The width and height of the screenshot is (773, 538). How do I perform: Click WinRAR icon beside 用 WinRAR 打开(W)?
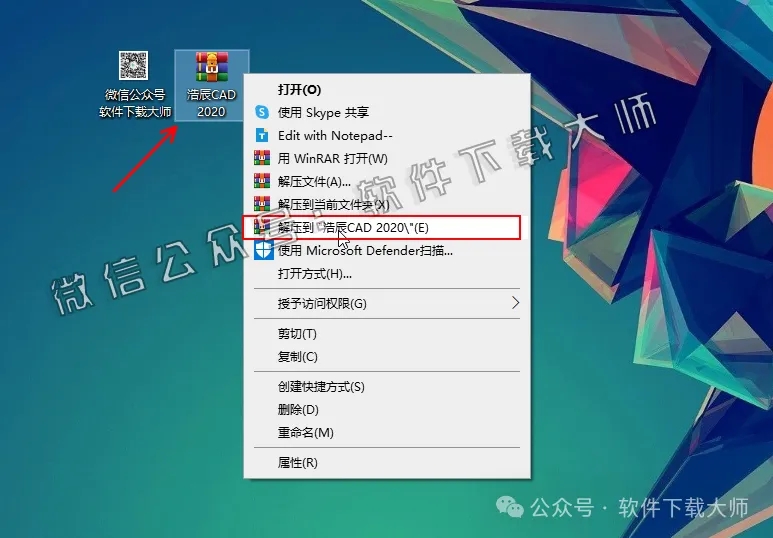262,158
